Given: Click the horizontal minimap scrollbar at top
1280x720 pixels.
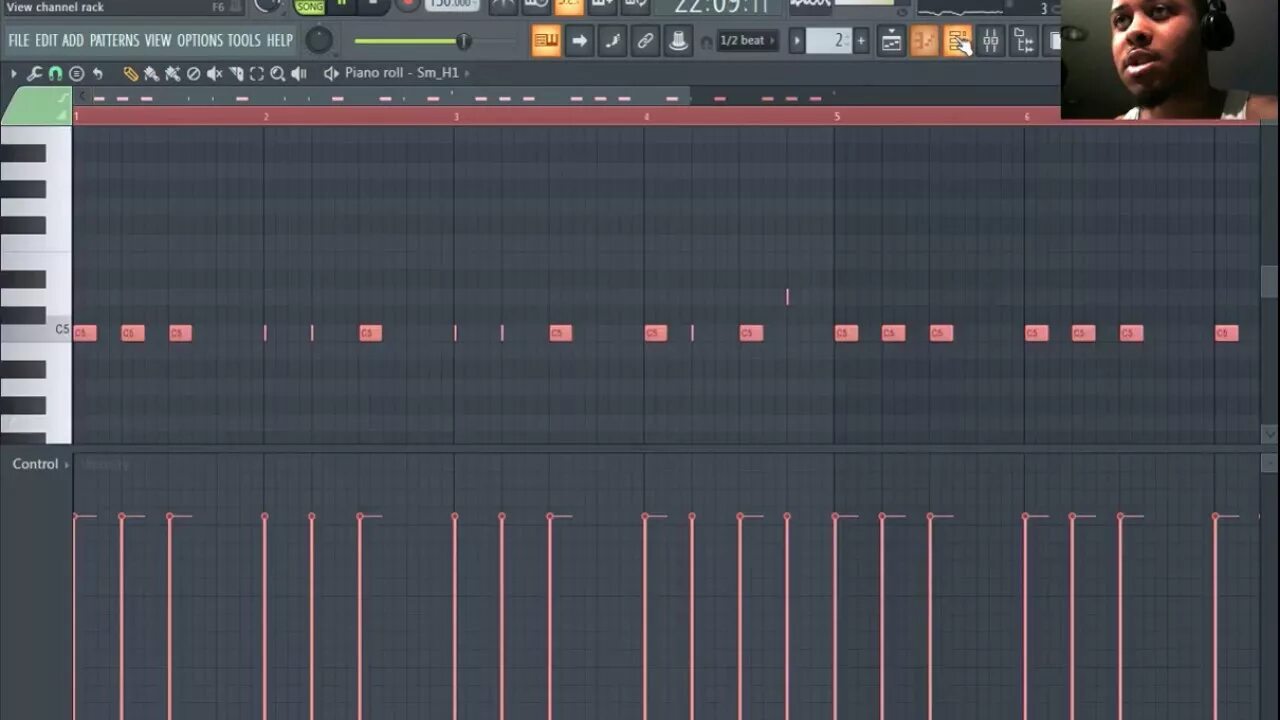Looking at the screenshot, I should pos(385,97).
